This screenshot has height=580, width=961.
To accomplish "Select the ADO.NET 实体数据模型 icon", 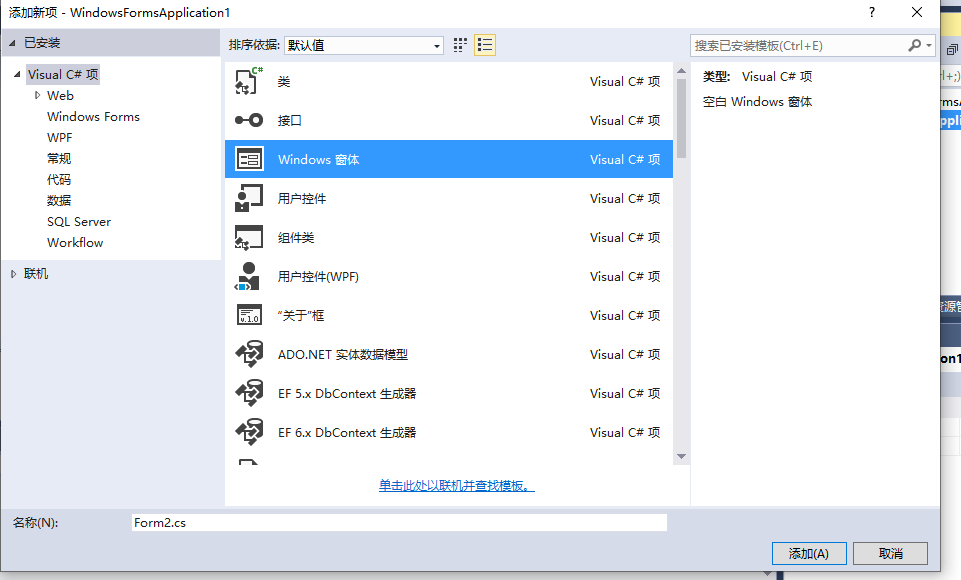I will pyautogui.click(x=249, y=354).
